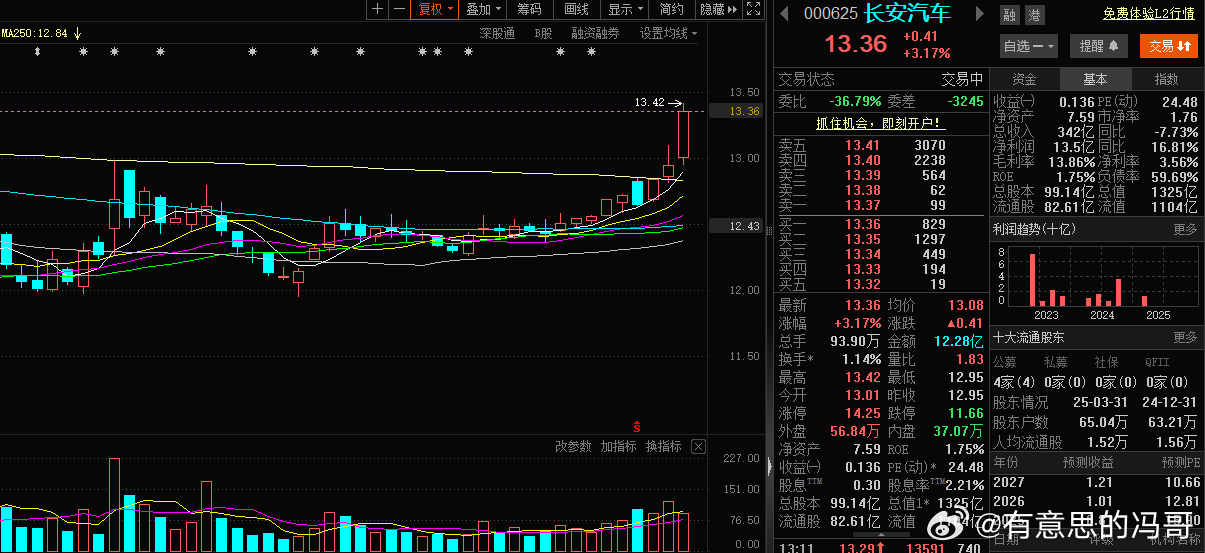Click 更多 beside 利润趋势
The image size is (1205, 553).
click(1185, 229)
